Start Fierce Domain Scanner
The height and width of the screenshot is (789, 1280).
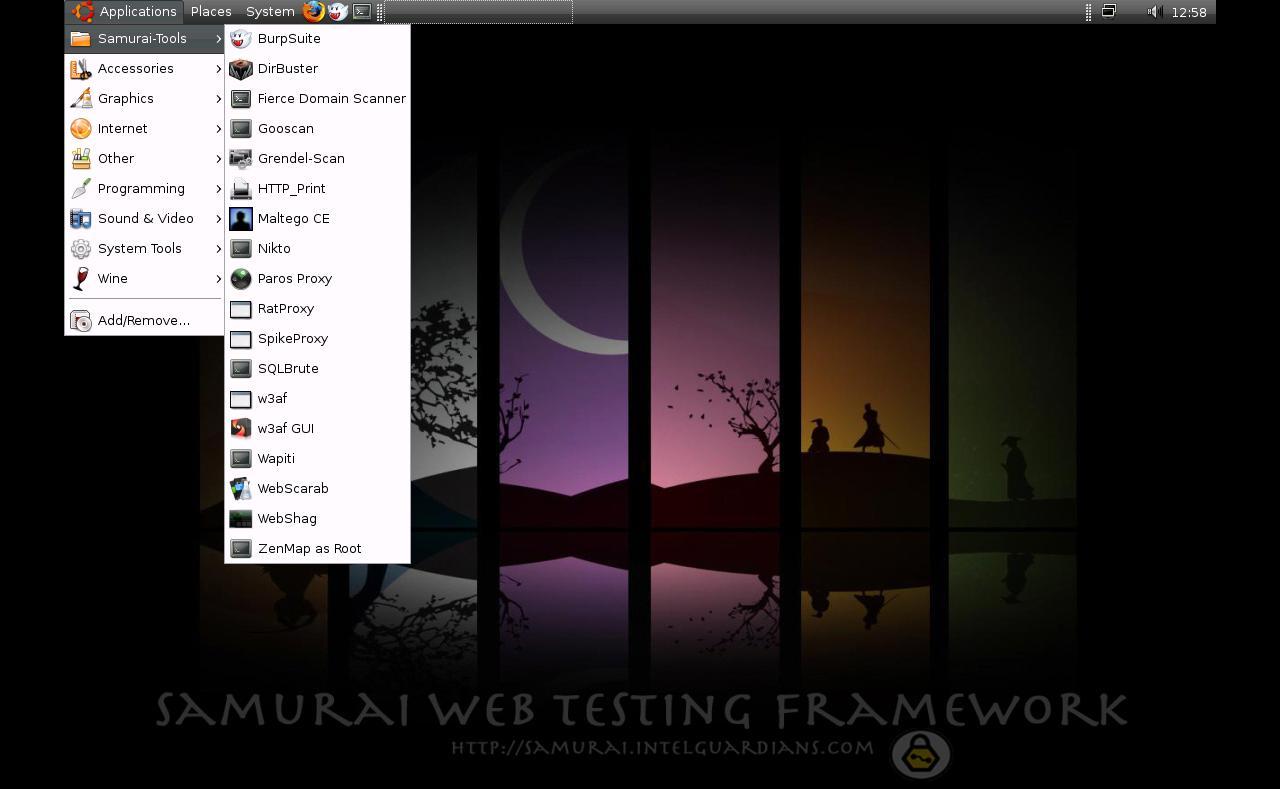tap(331, 98)
